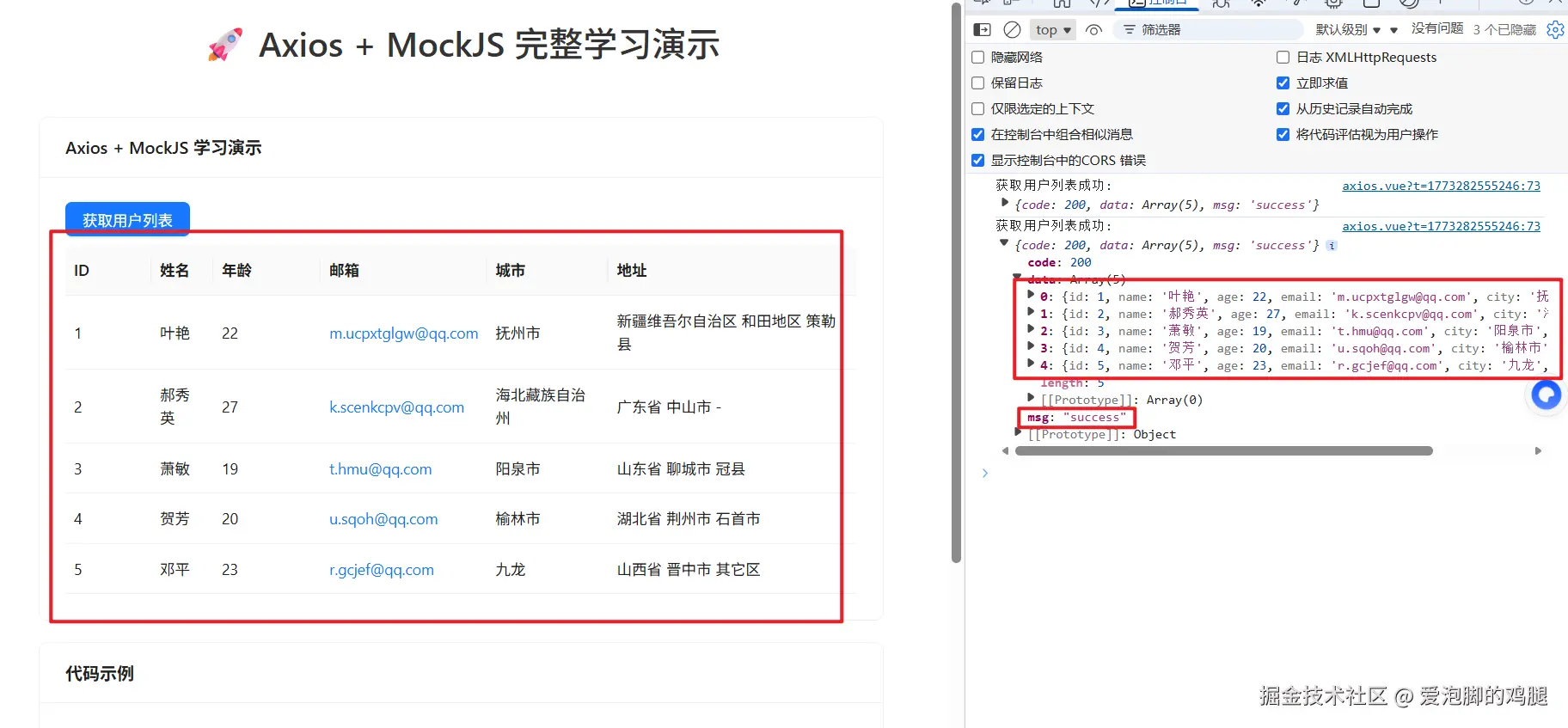The height and width of the screenshot is (728, 1568).
Task: Focus the 筛选器 console filter field
Action: [x=1207, y=30]
